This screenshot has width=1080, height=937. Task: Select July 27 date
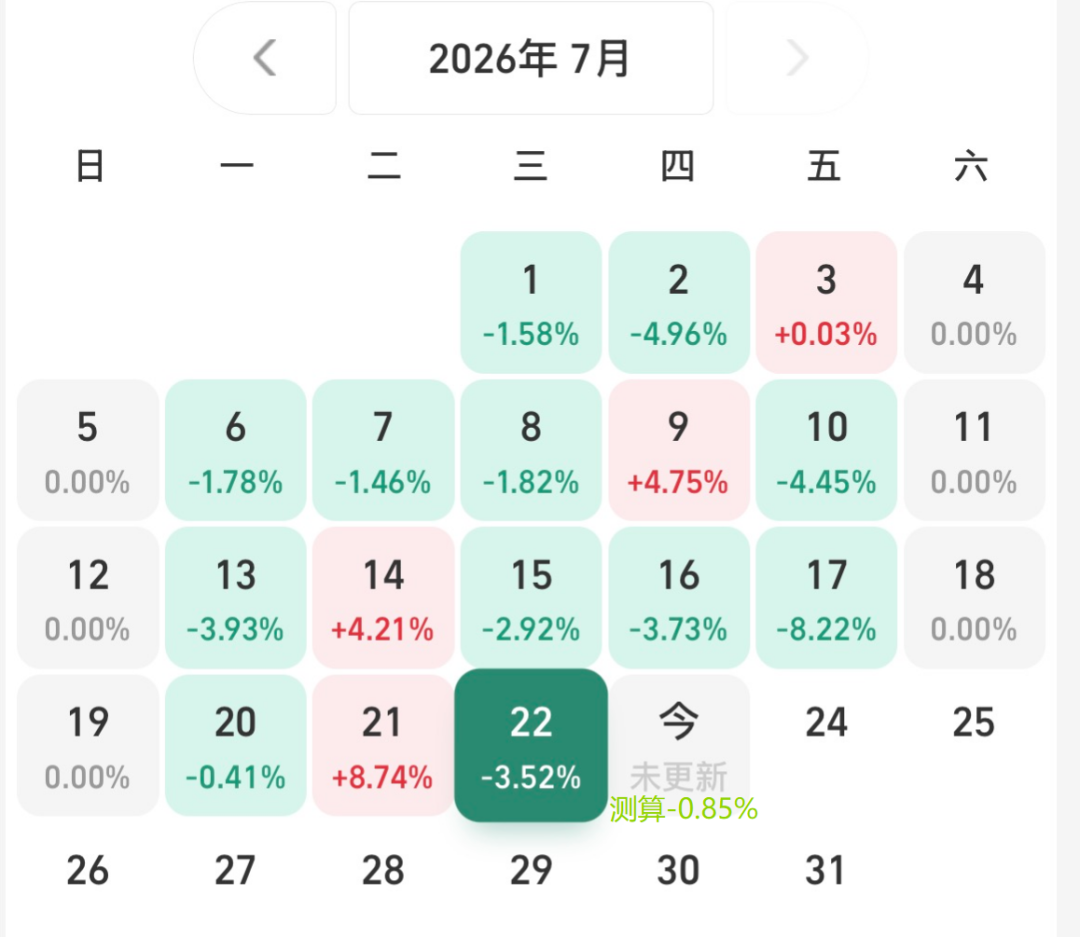(x=236, y=870)
